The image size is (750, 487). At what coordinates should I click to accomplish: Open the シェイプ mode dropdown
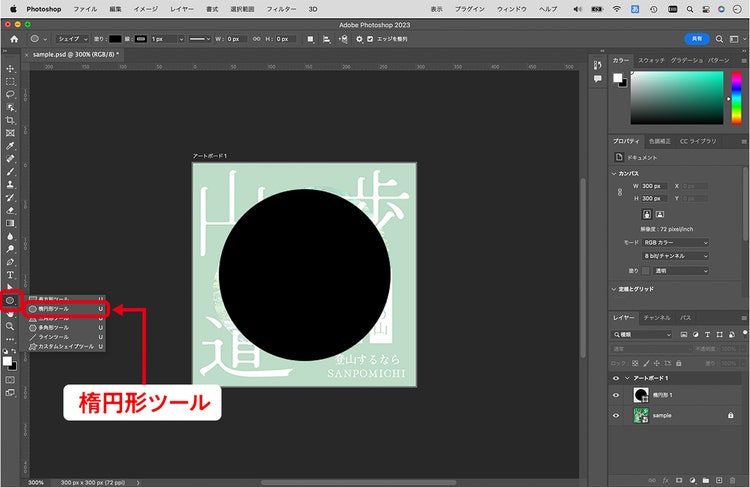[x=72, y=39]
